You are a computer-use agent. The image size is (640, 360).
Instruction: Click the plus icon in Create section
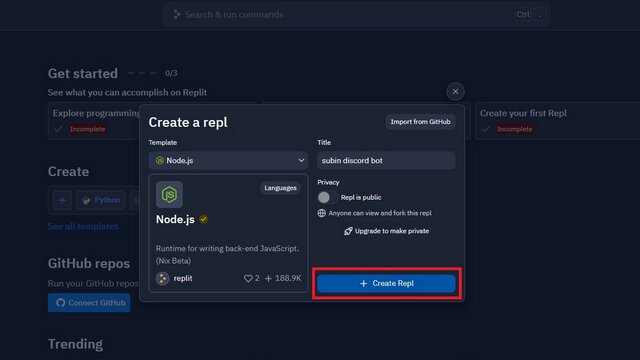pos(62,200)
